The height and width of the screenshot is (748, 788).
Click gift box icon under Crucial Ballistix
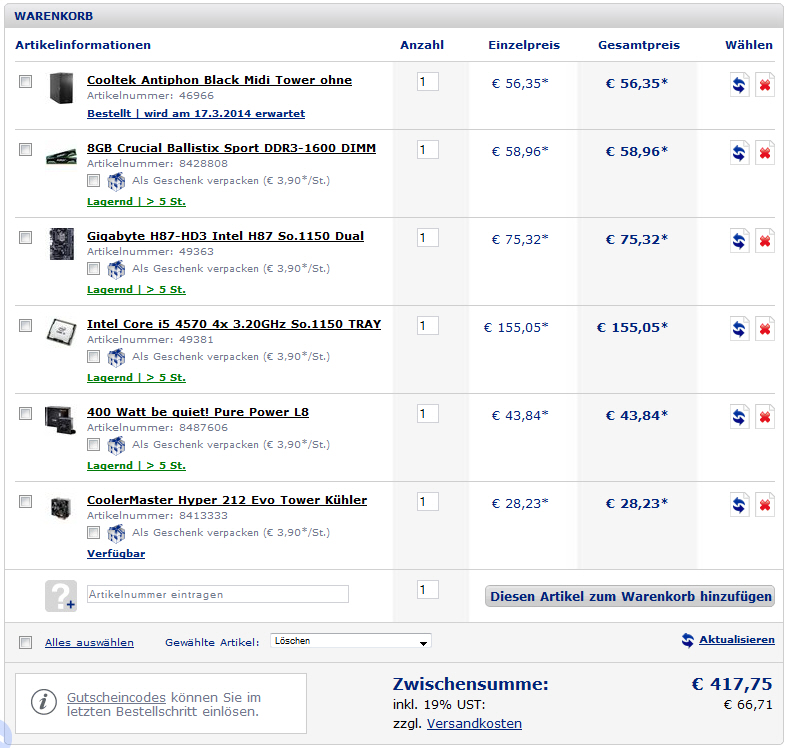click(116, 181)
